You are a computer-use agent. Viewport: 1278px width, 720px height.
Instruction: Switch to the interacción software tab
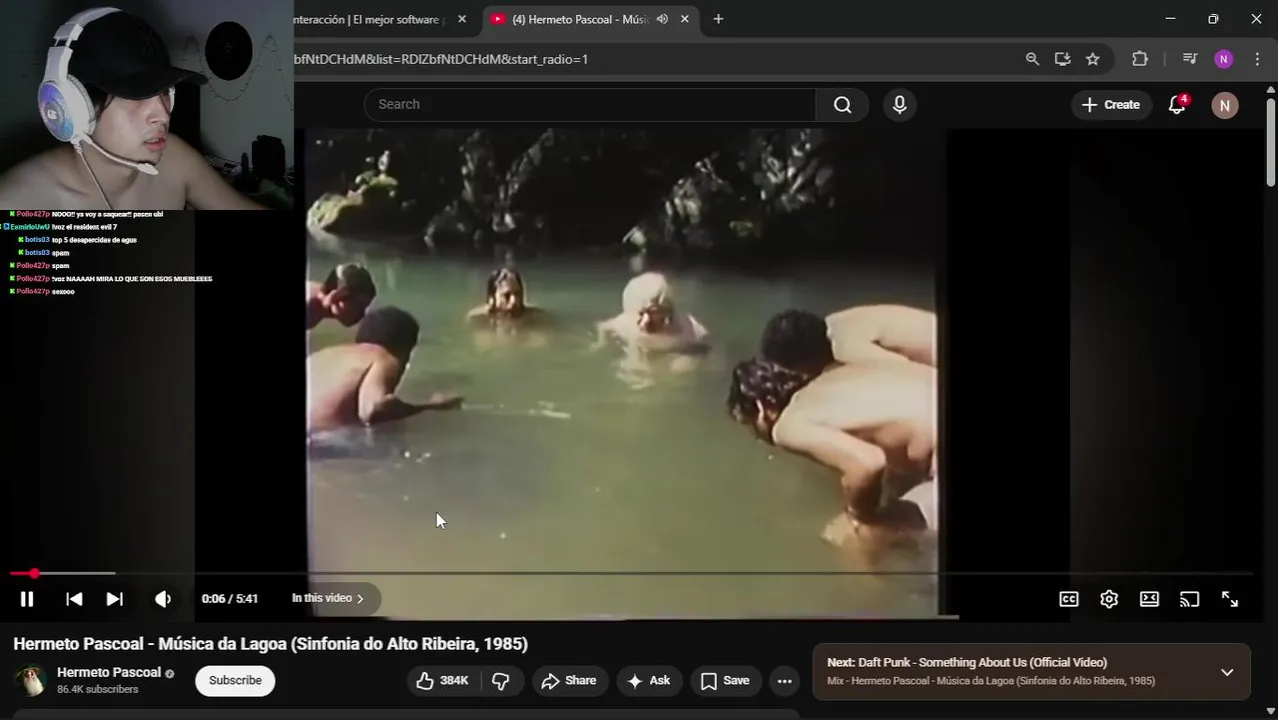pos(370,19)
